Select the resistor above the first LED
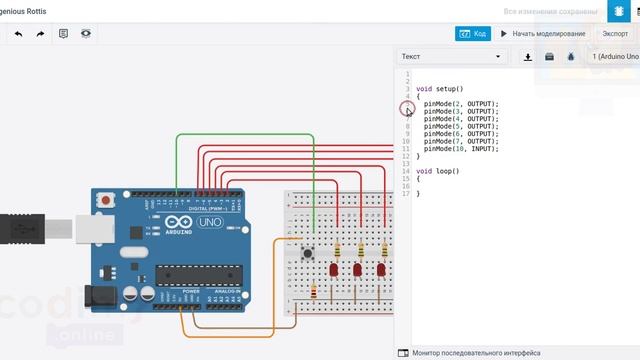640x360 pixels. [337, 250]
